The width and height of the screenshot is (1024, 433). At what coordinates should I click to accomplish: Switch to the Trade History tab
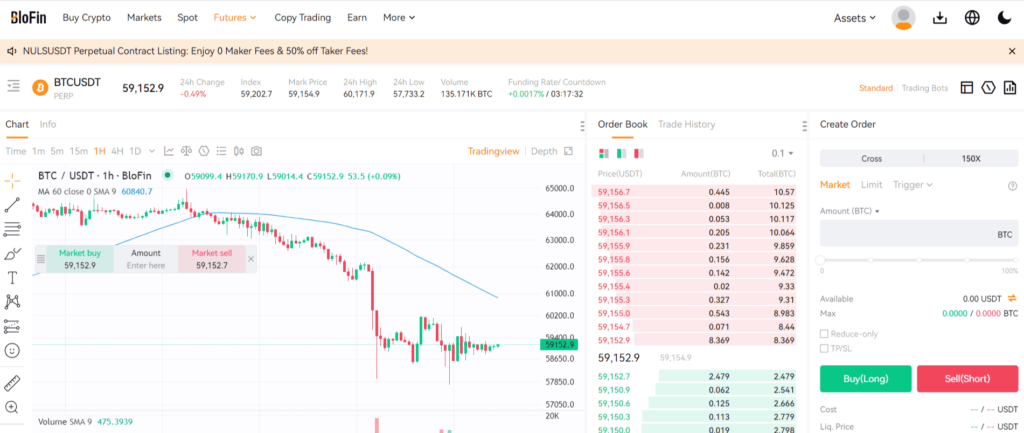[x=686, y=124]
